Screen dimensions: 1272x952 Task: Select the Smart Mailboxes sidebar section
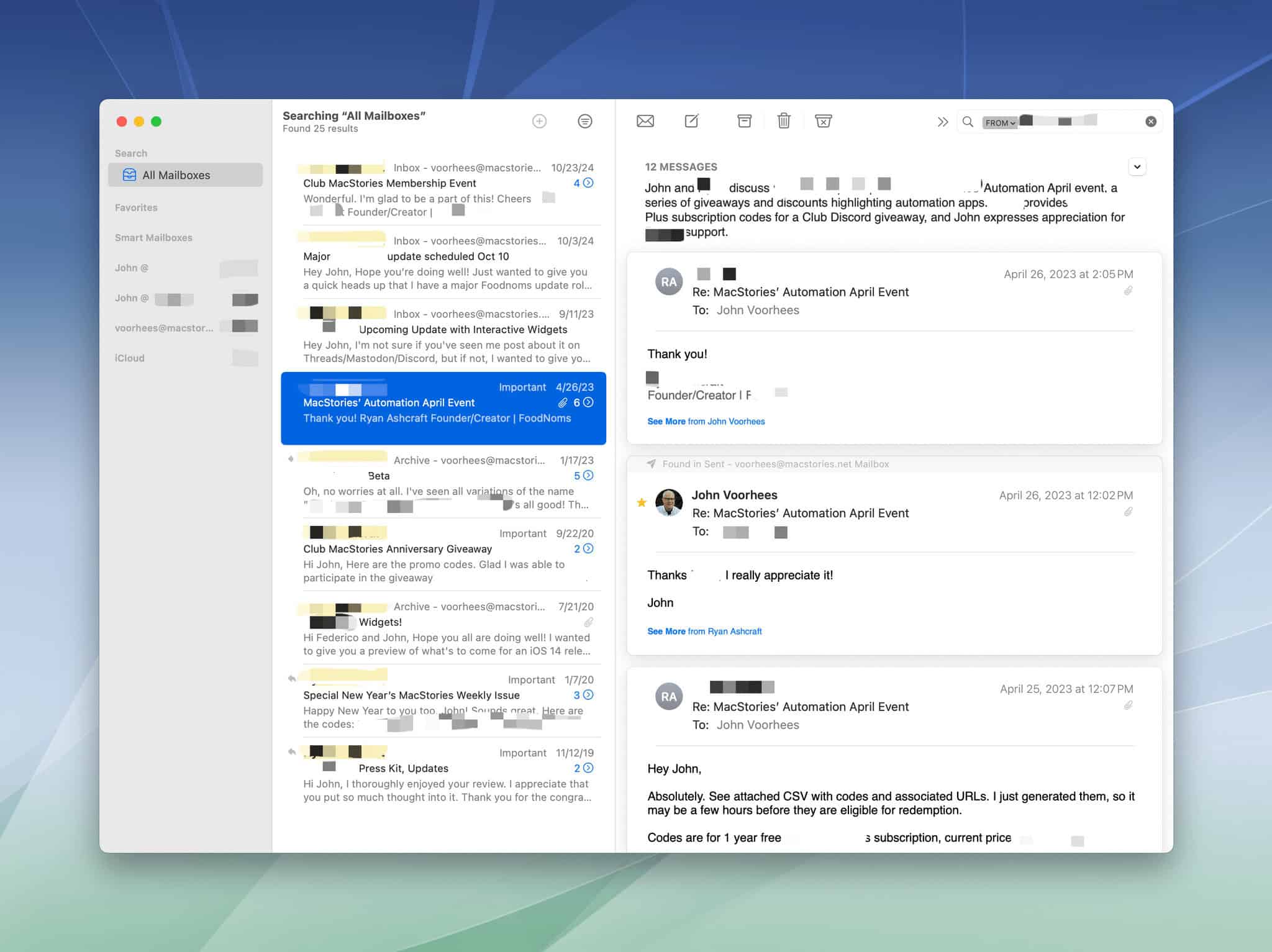[x=153, y=238]
